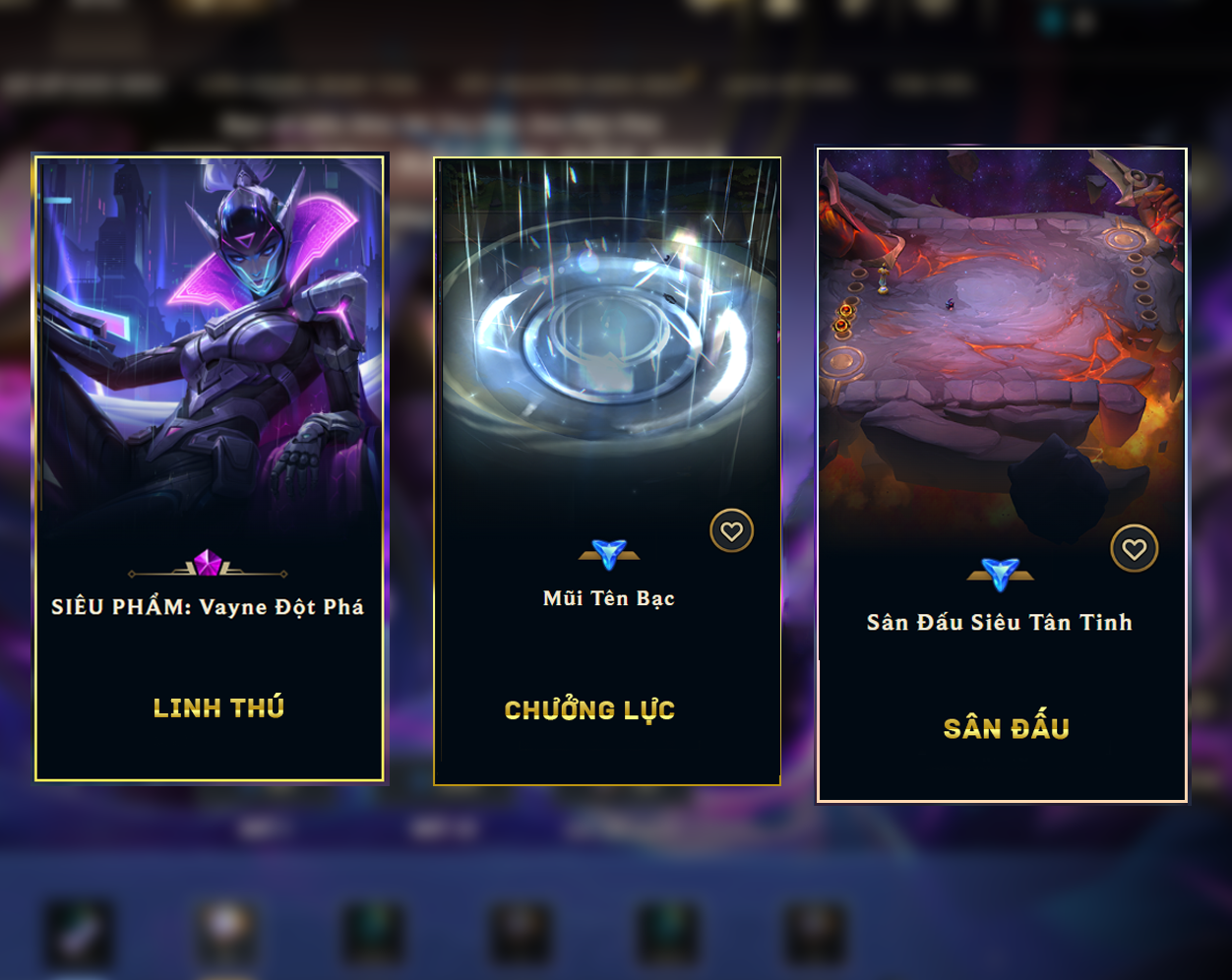This screenshot has height=980, width=1232.
Task: Click the blurred white sword-like icon in bottom row
Action: click(78, 934)
